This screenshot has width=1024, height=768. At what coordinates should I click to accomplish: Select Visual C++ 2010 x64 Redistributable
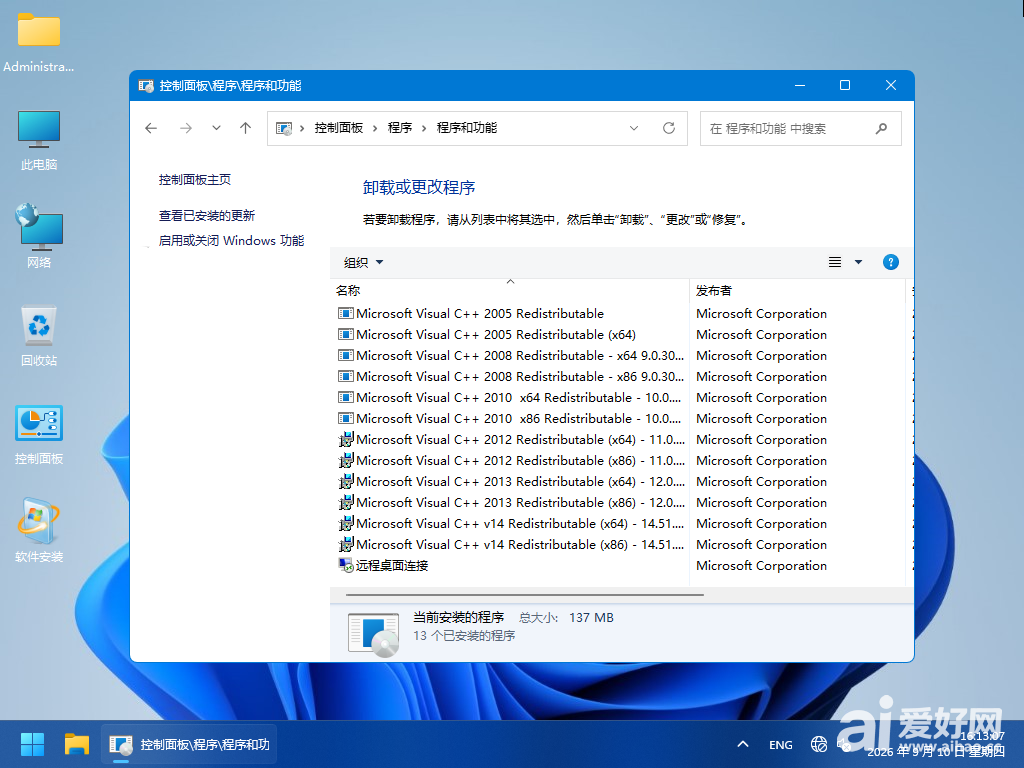510,397
